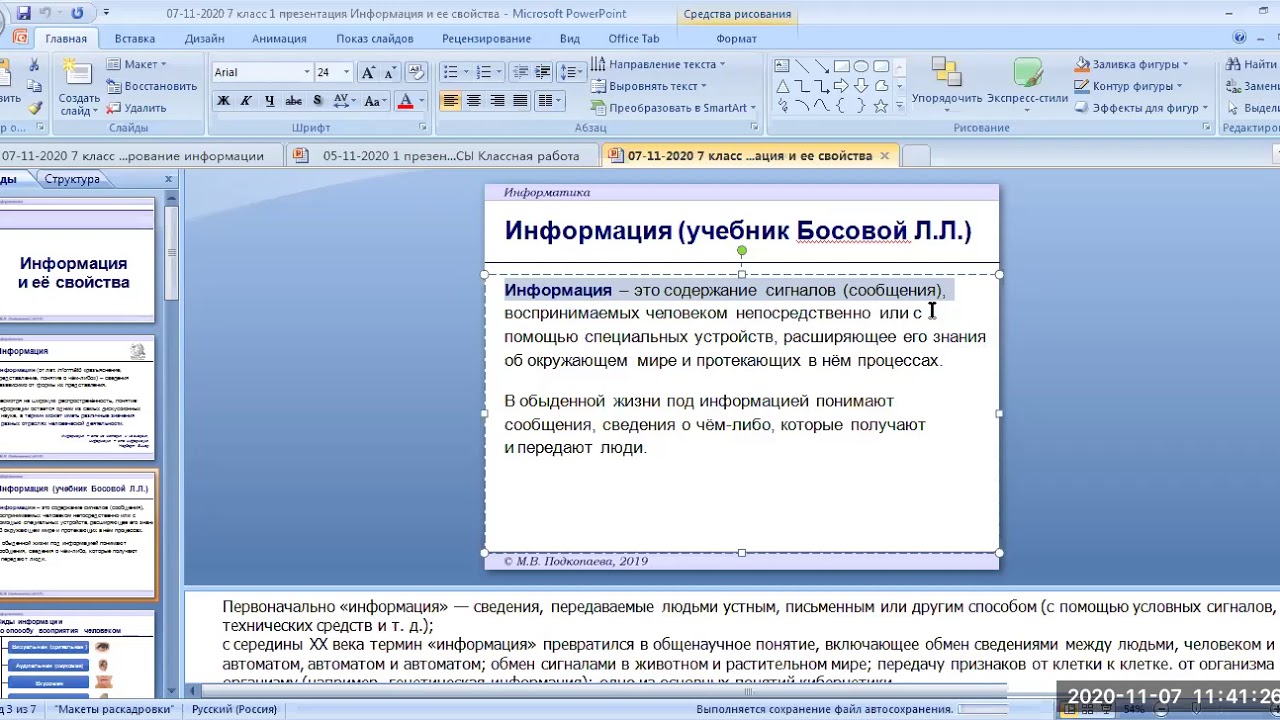Select the right arrow shape in gallery
Image resolution: width=1280 pixels, height=720 pixels.
pos(841,86)
